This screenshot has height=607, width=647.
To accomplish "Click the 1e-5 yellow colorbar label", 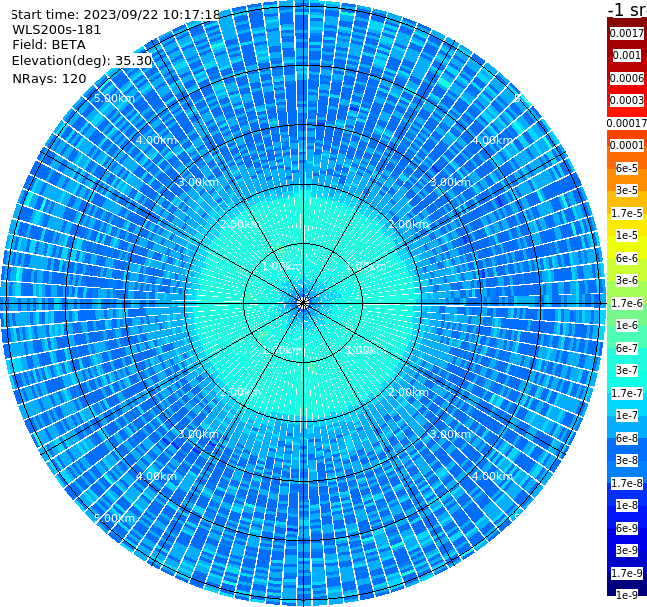I will [x=627, y=235].
